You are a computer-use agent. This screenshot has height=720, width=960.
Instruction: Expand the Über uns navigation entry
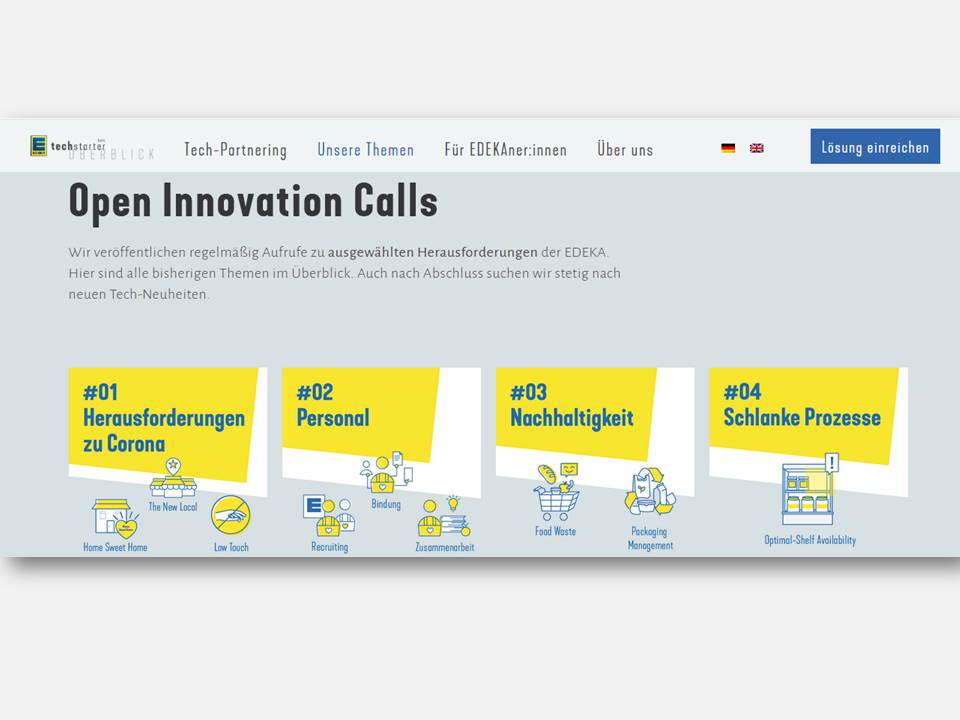[624, 148]
